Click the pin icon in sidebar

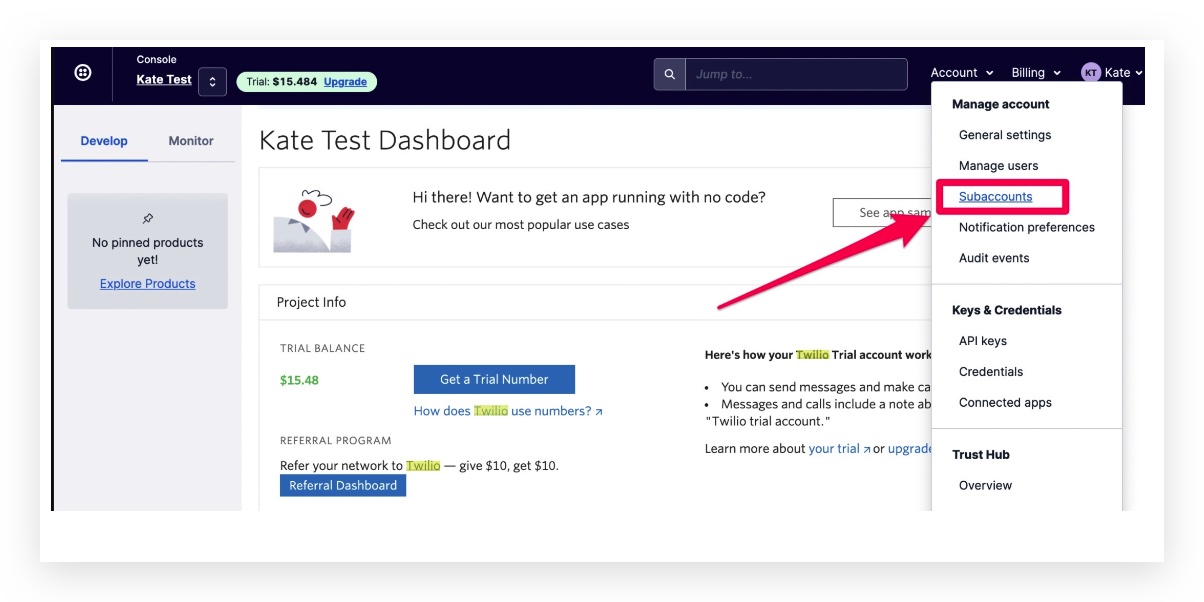(148, 219)
